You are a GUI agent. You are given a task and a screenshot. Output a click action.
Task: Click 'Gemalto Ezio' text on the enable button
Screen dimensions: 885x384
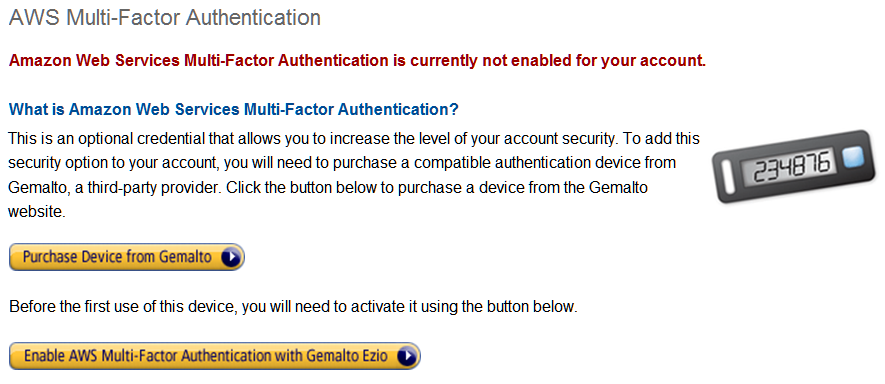coord(348,356)
